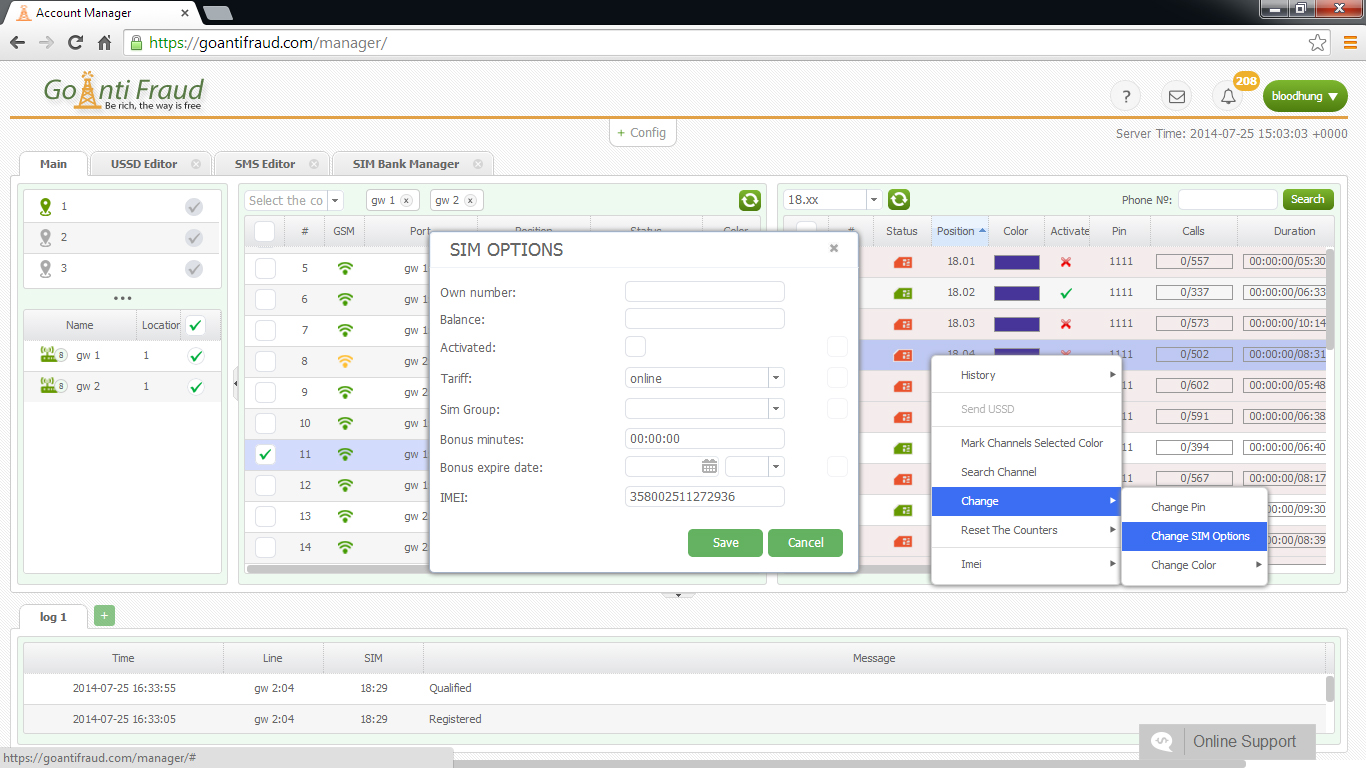Expand the Tariff dropdown

[776, 378]
